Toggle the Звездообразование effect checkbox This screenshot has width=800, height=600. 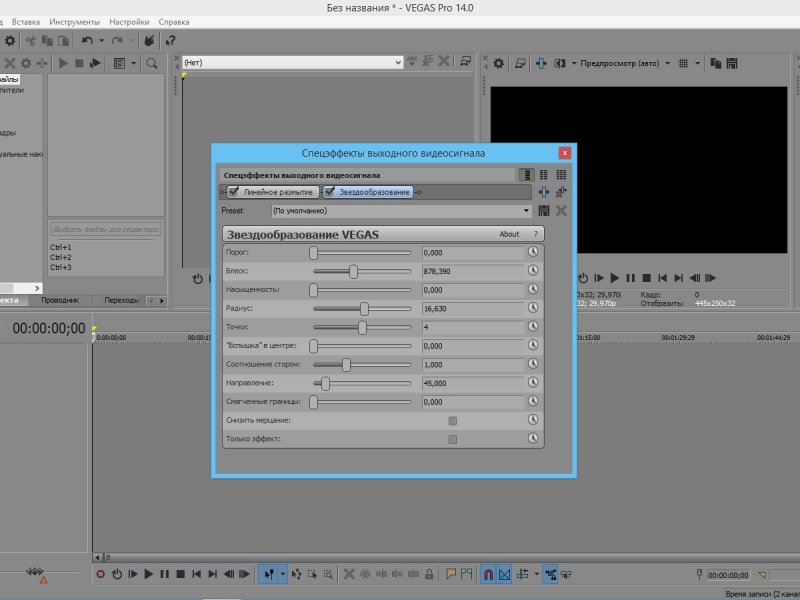330,192
